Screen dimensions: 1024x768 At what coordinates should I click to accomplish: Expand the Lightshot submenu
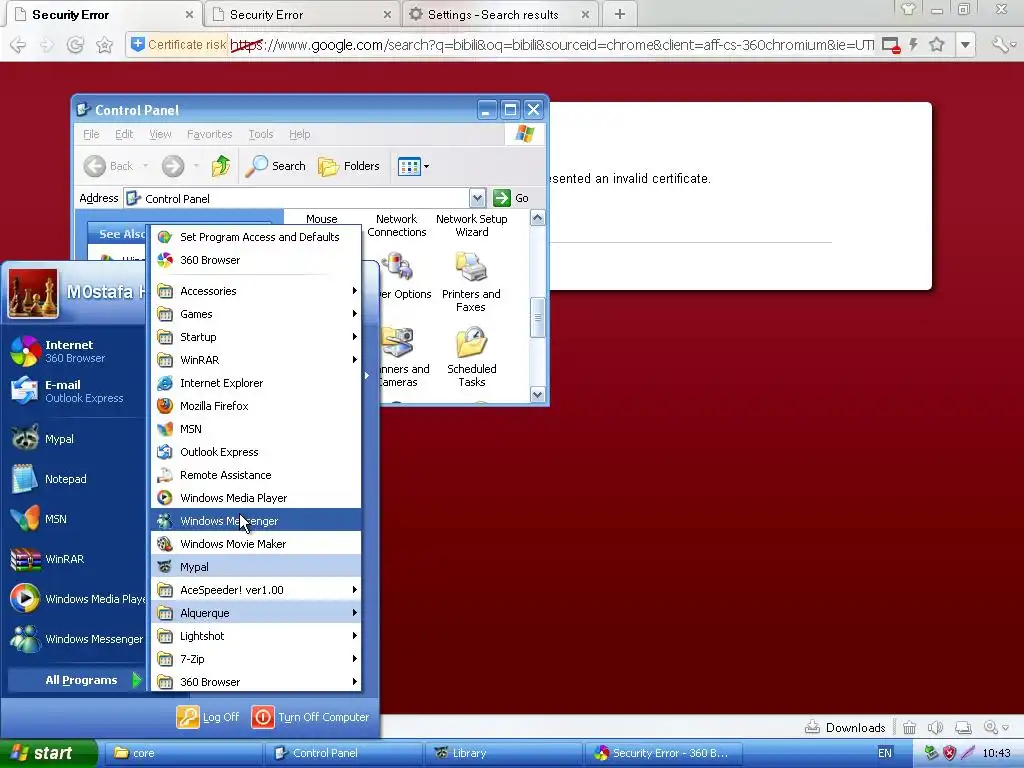pyautogui.click(x=256, y=635)
